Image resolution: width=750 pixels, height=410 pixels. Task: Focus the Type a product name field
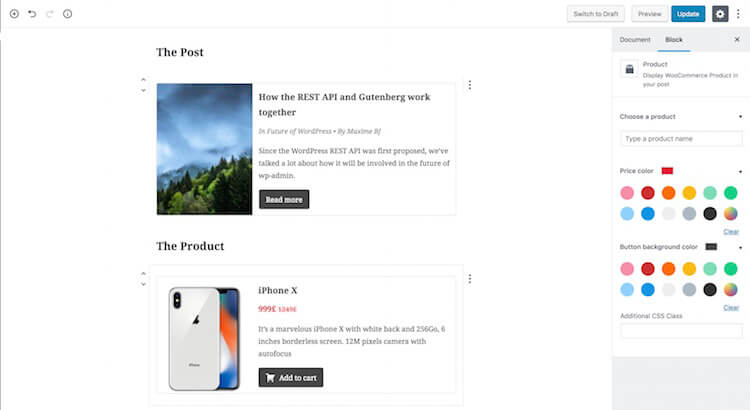[681, 139]
